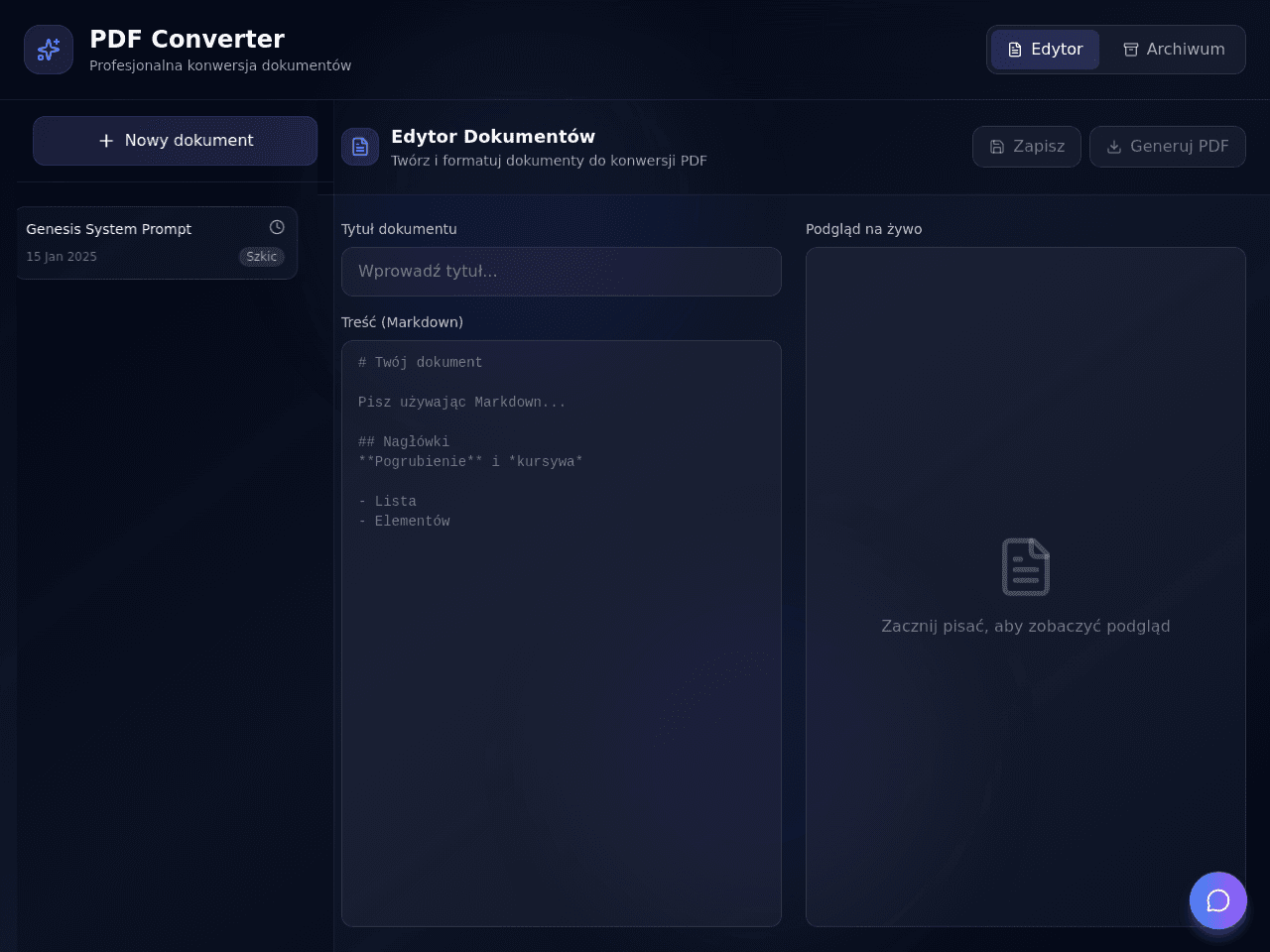Viewport: 1270px width, 952px height.
Task: Save the document with Zapisz
Action: tap(1027, 147)
